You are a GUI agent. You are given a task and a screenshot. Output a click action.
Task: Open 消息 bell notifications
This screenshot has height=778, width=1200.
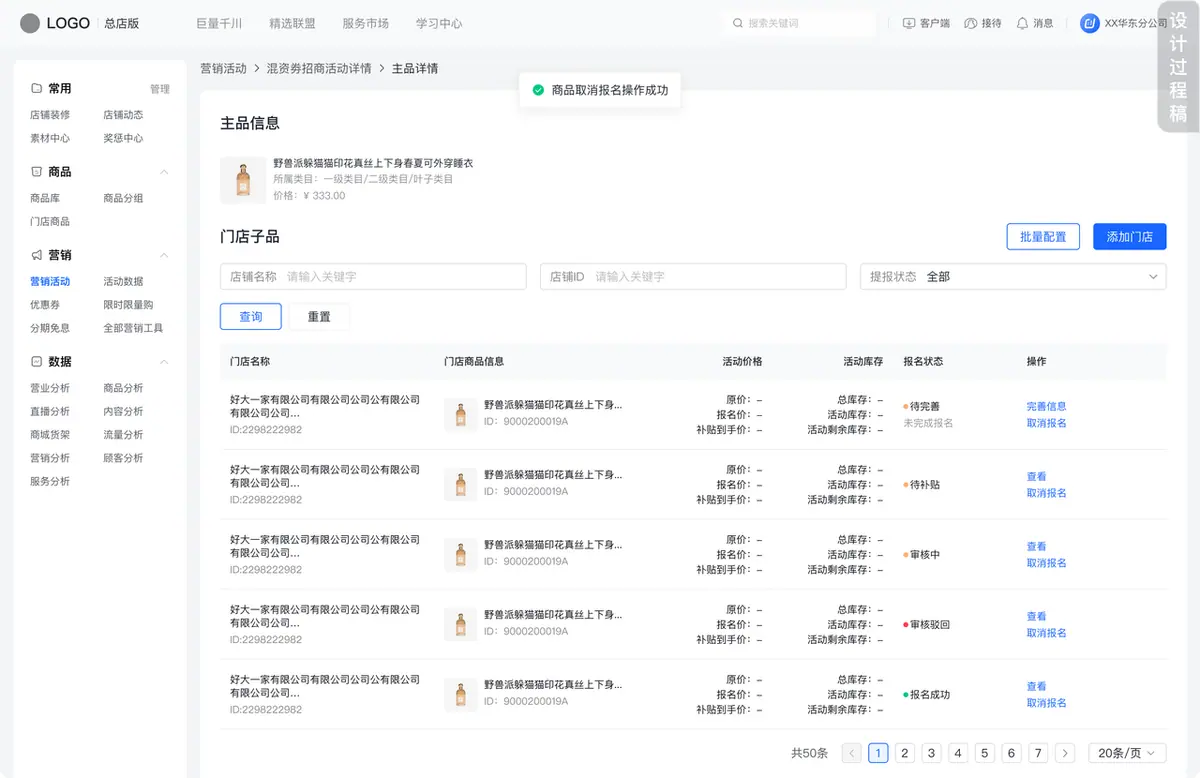[x=1022, y=23]
